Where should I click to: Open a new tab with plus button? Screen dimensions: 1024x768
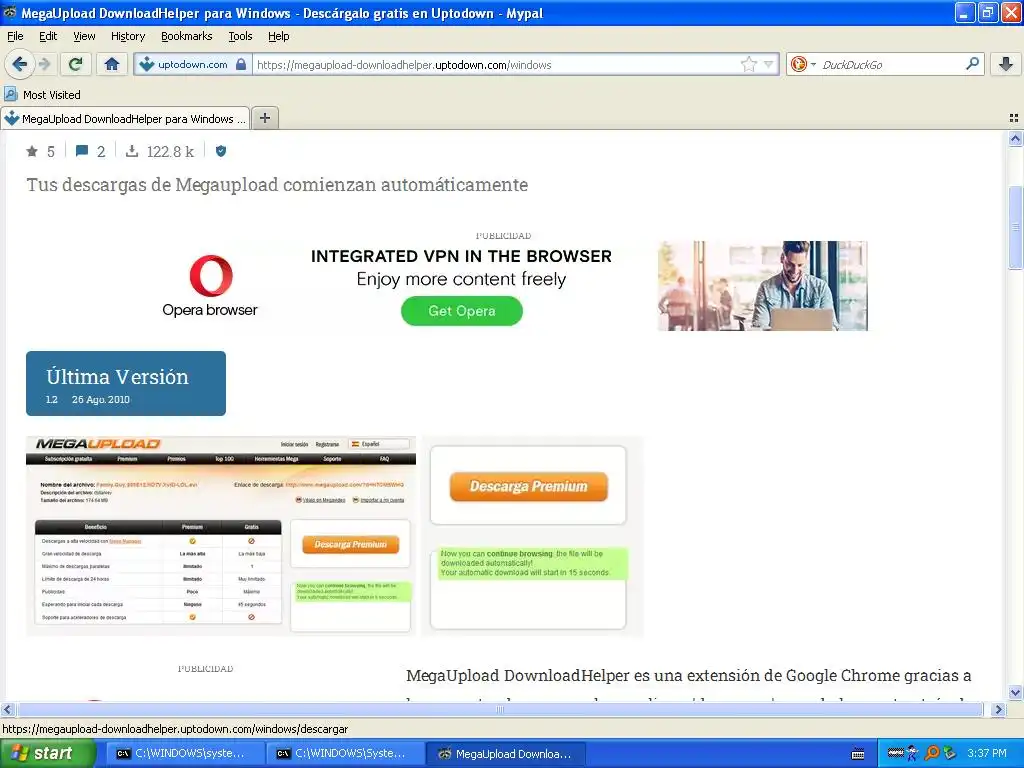[264, 118]
